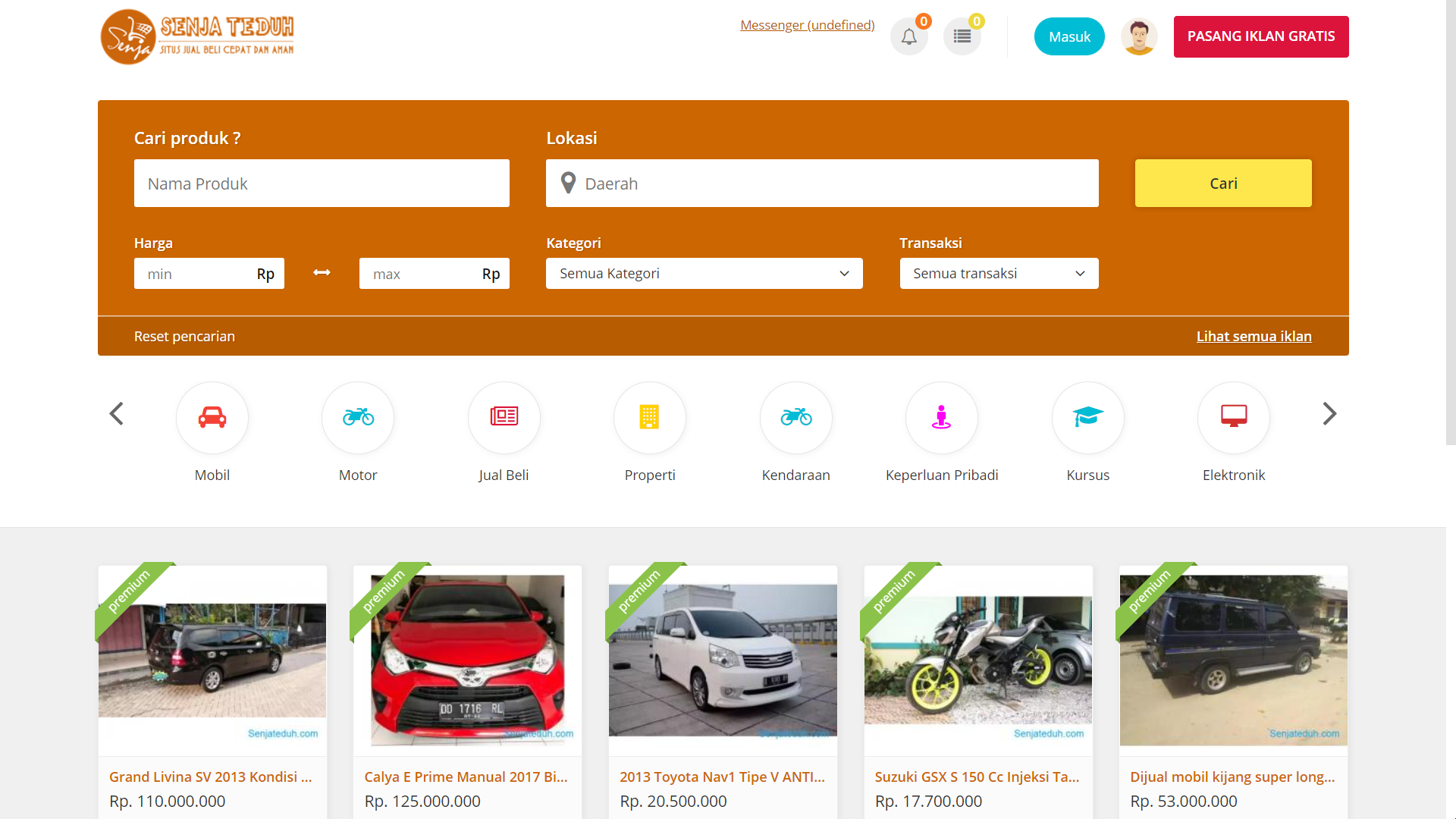Select the Kendaraan category icon
Screen dimensions: 1456x819
click(x=795, y=418)
